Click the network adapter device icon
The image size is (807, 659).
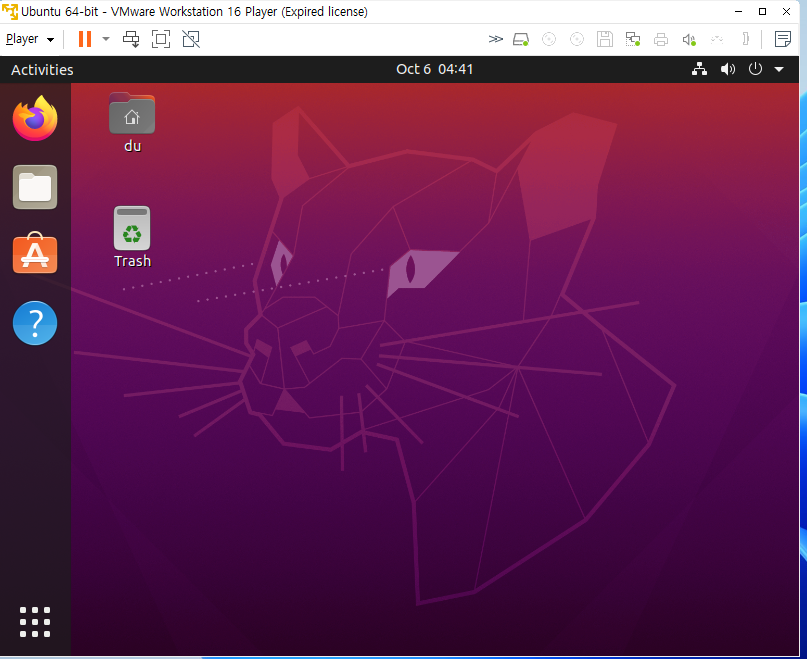633,39
